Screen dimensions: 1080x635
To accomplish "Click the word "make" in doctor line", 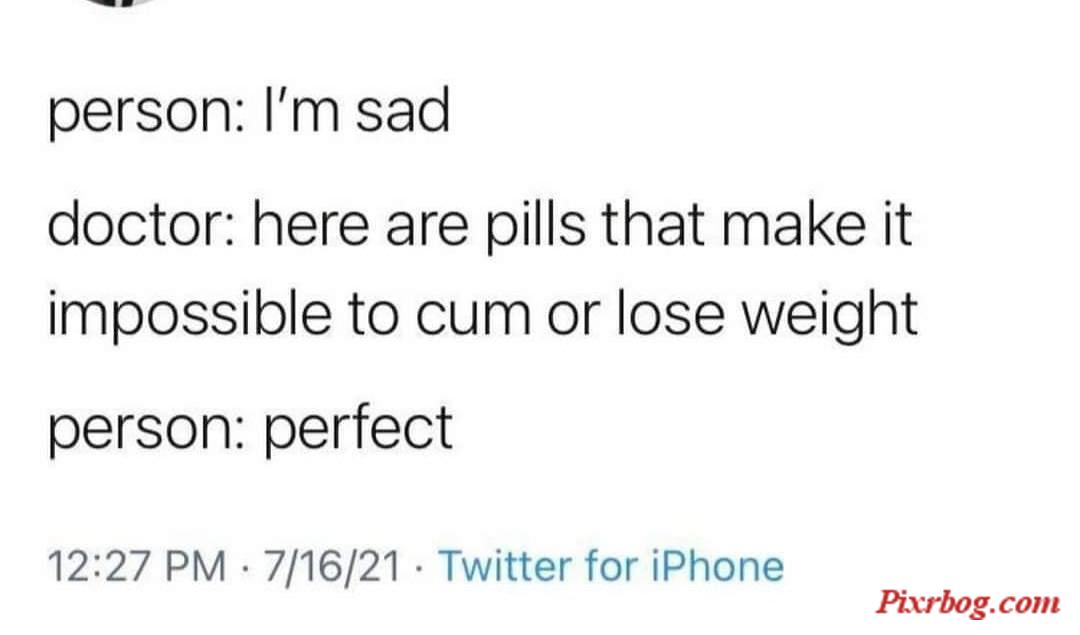I will coord(793,225).
